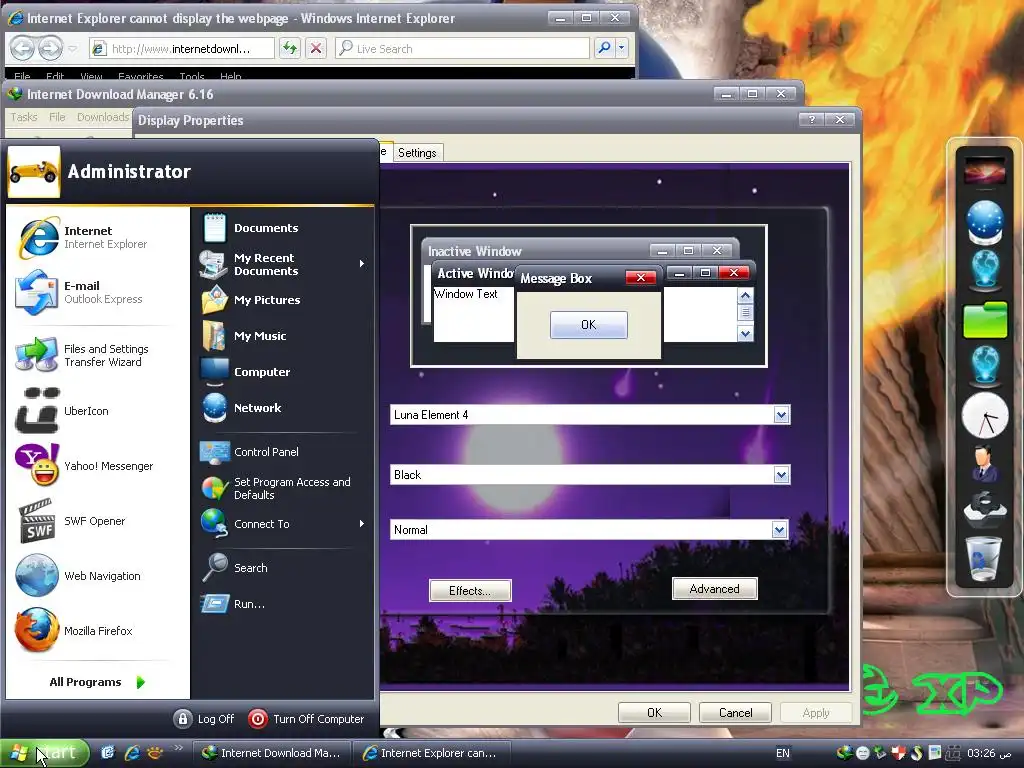Open the Black color scheme dropdown

(781, 475)
